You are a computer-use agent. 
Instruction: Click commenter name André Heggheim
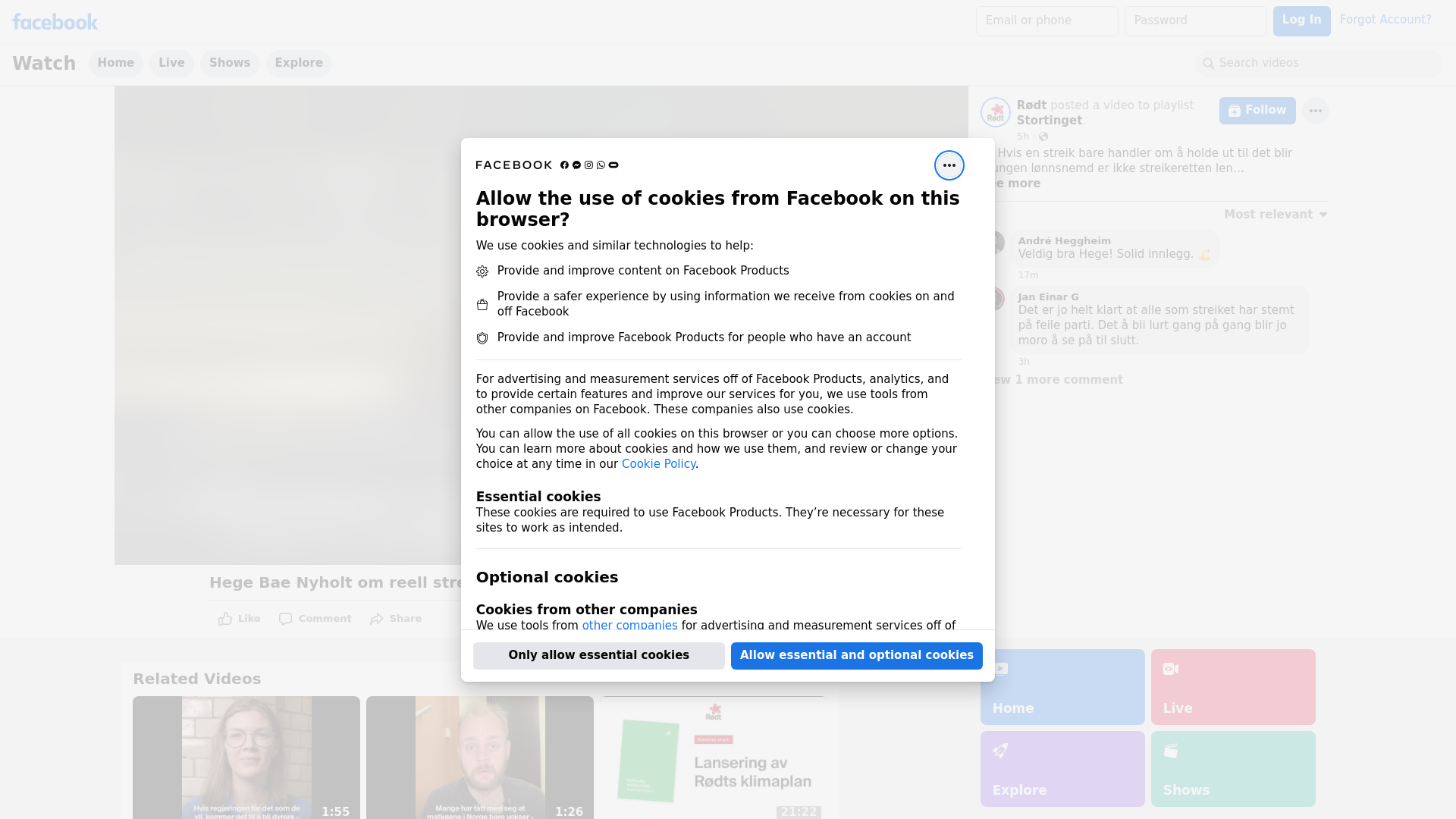(1064, 241)
